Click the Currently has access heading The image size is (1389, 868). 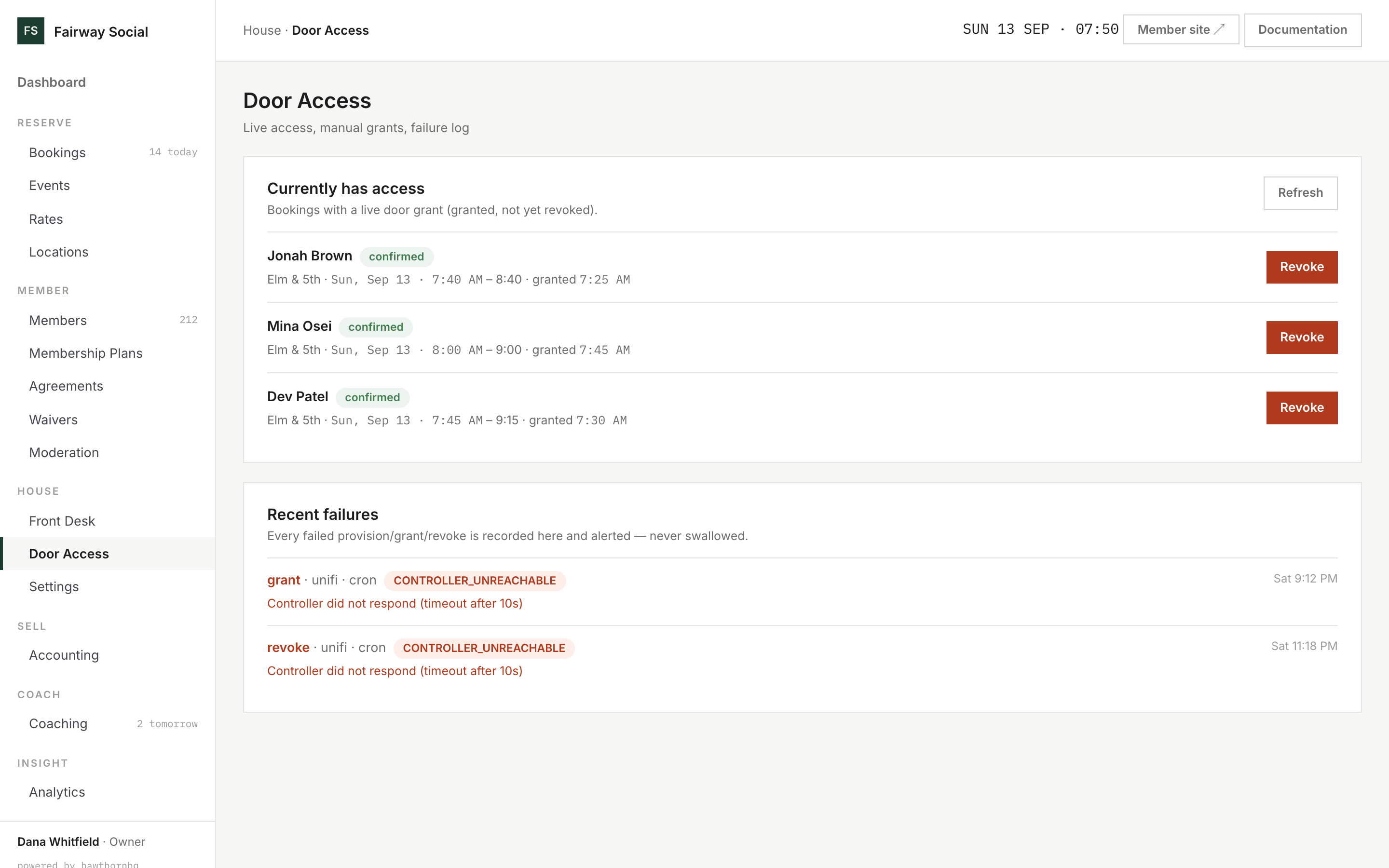[345, 188]
